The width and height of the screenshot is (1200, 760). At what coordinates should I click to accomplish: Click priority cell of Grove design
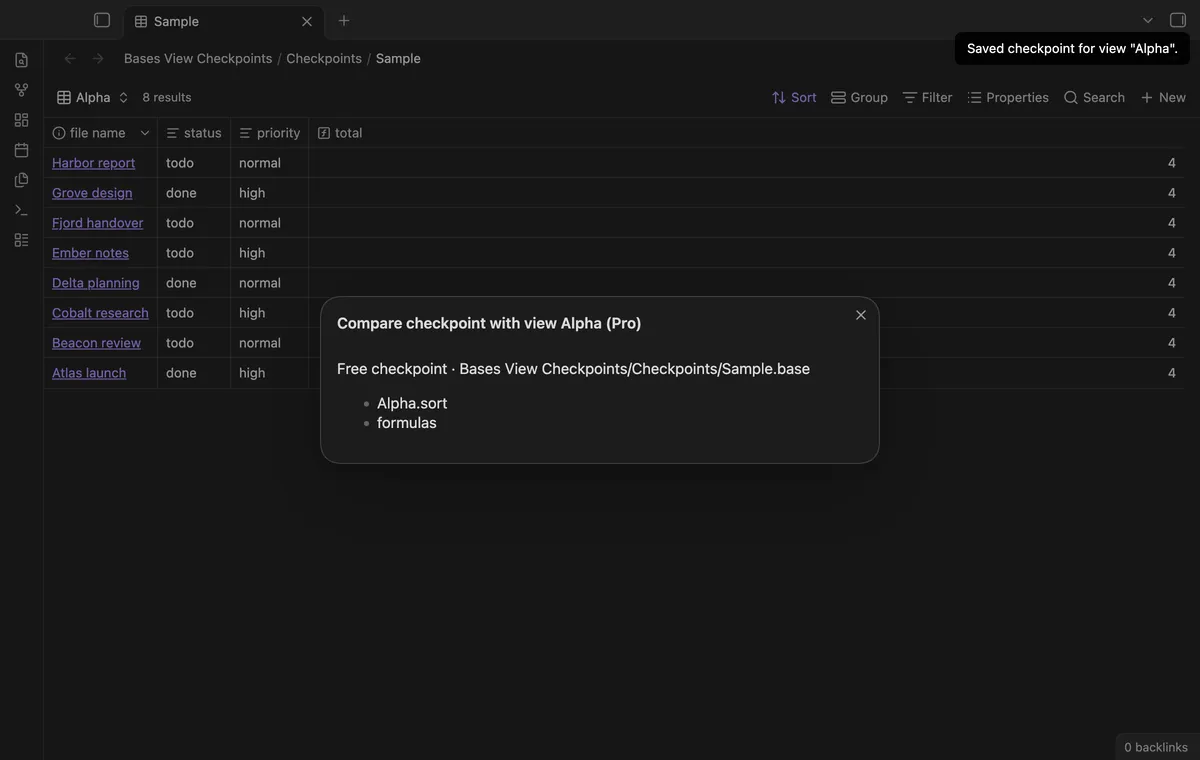coord(270,193)
